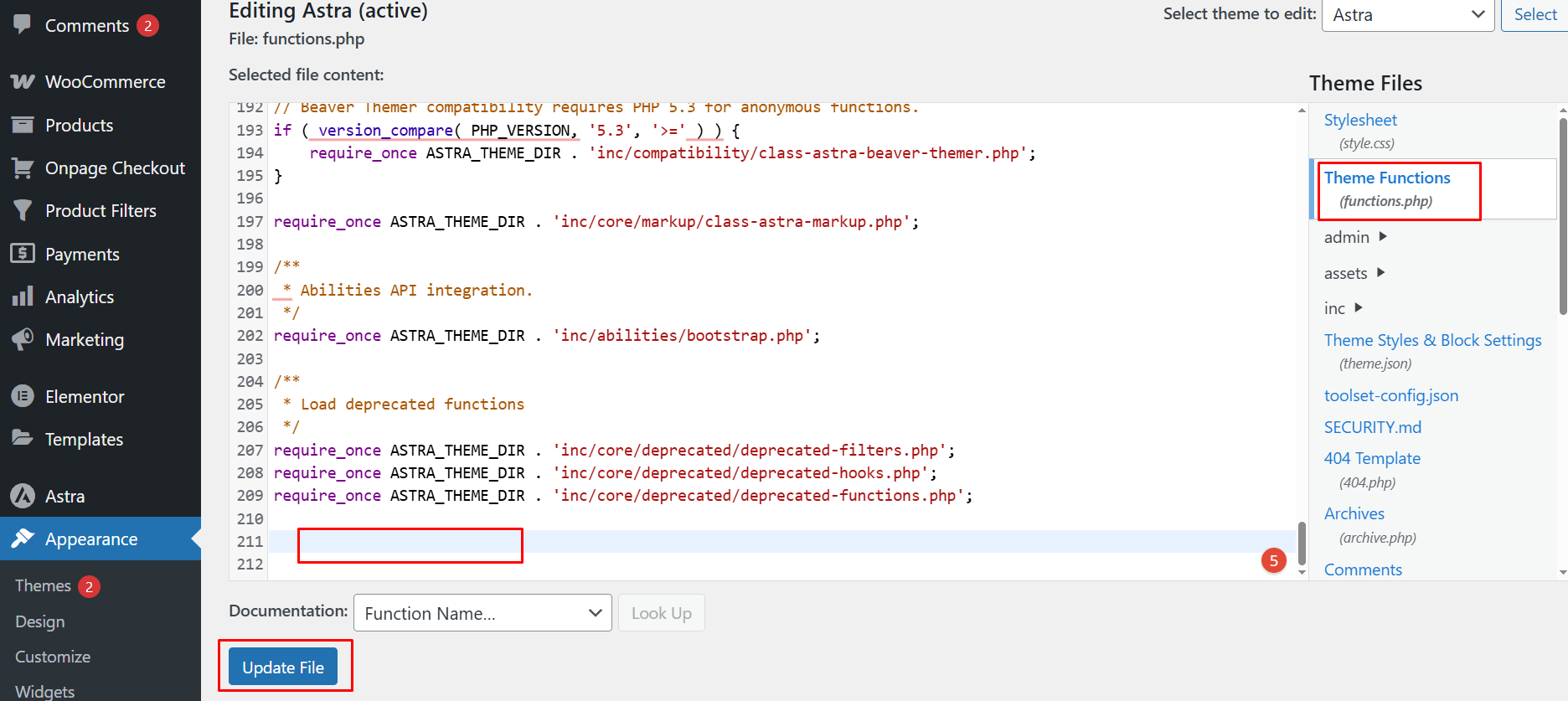Open the Widgets submenu item
This screenshot has height=701, width=1568.
(45, 692)
